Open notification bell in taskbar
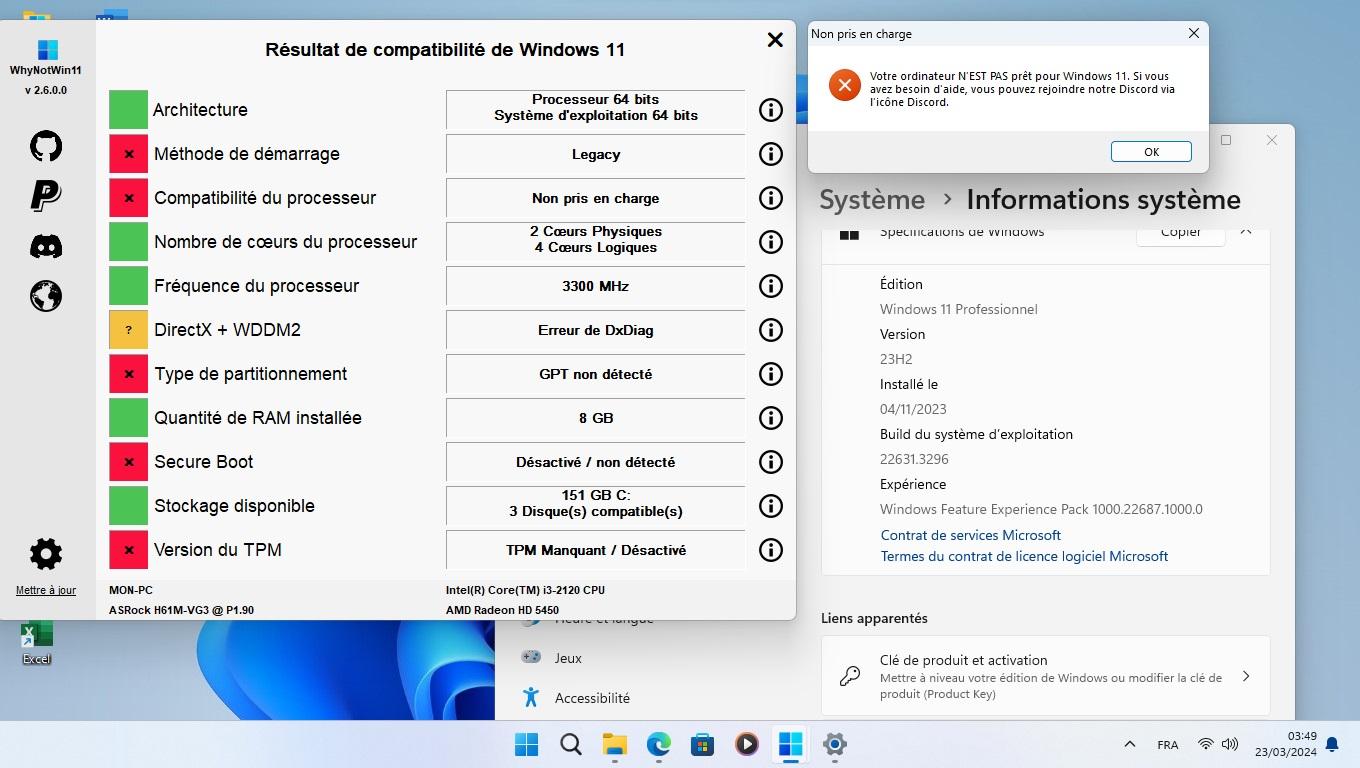Viewport: 1360px width, 768px height. 1332,745
